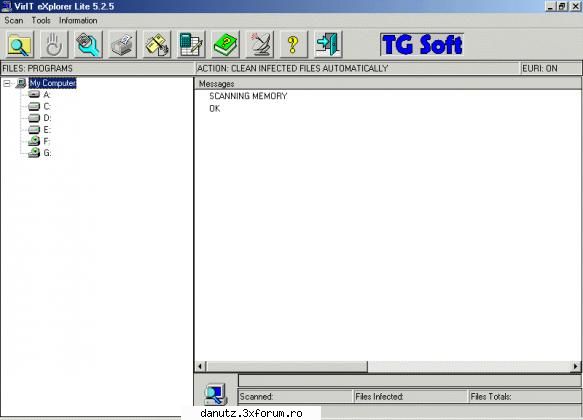Open the Scan menu
The width and height of the screenshot is (583, 420).
coord(14,20)
